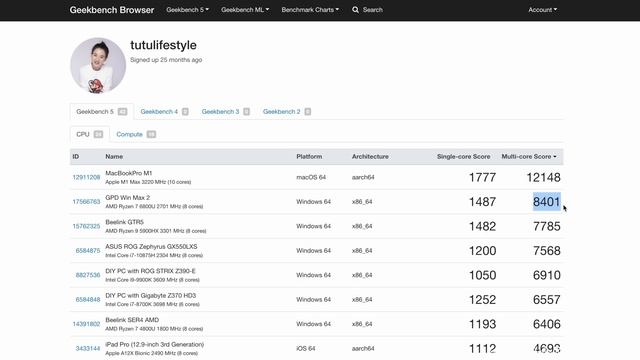Switch to the Geekbench 3 tab
The width and height of the screenshot is (640, 360).
tap(225, 111)
